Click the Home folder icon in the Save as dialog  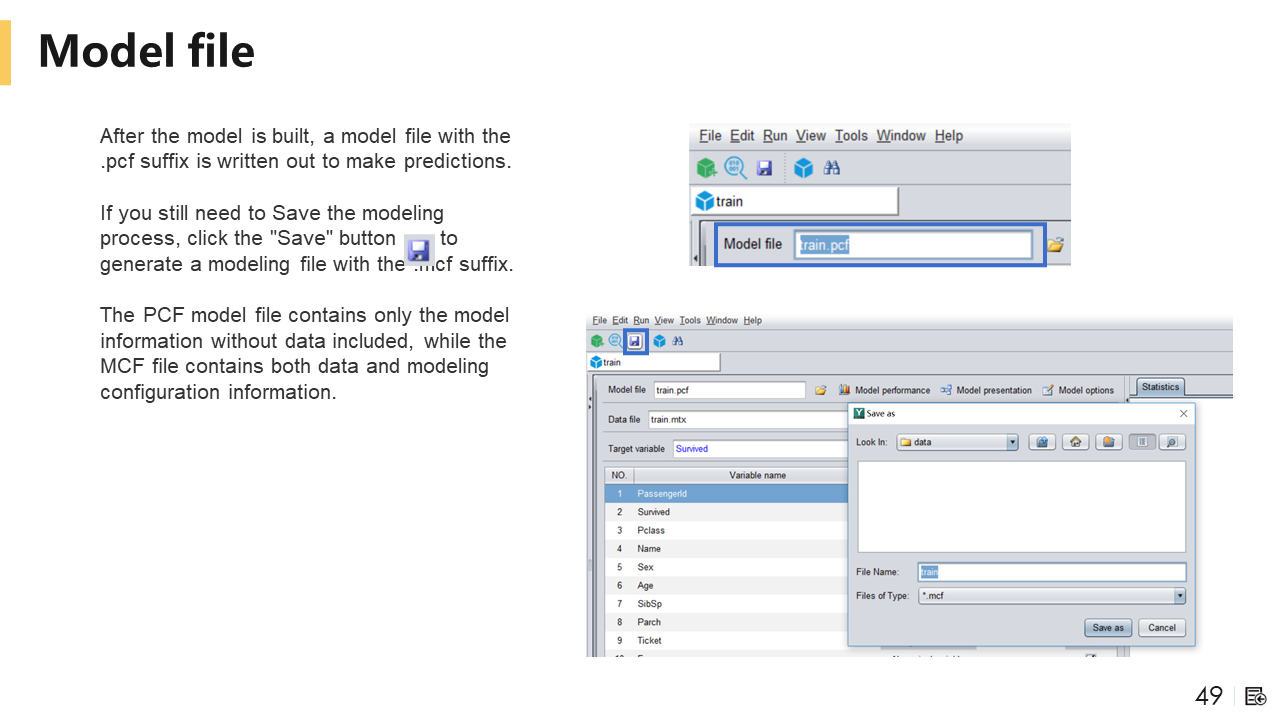pos(1075,442)
